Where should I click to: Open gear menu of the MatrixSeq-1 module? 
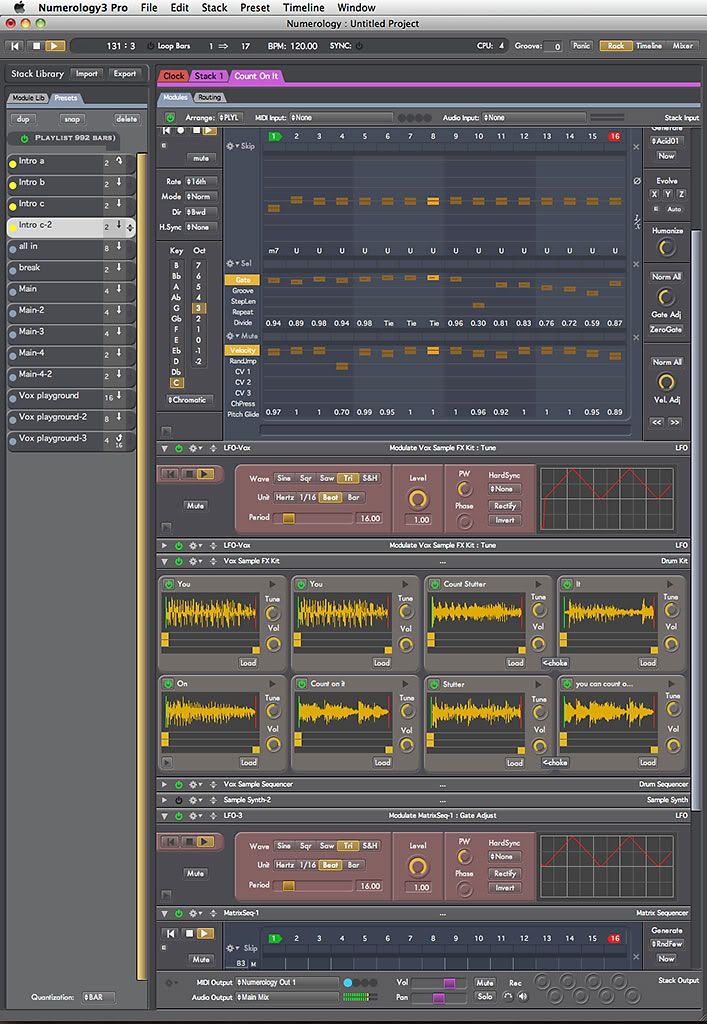195,913
